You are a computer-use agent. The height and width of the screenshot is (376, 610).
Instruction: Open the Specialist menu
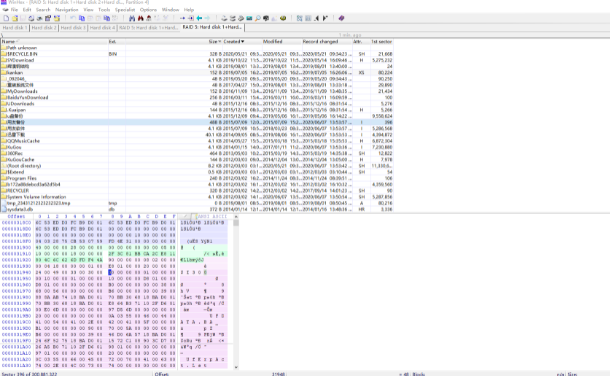pyautogui.click(x=125, y=10)
